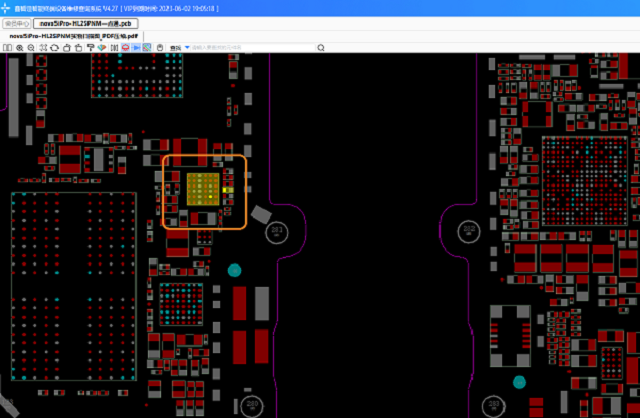Screen dimensions: 640x418
Task: Select the yellow highlighted BGA chip
Action: 202,188
